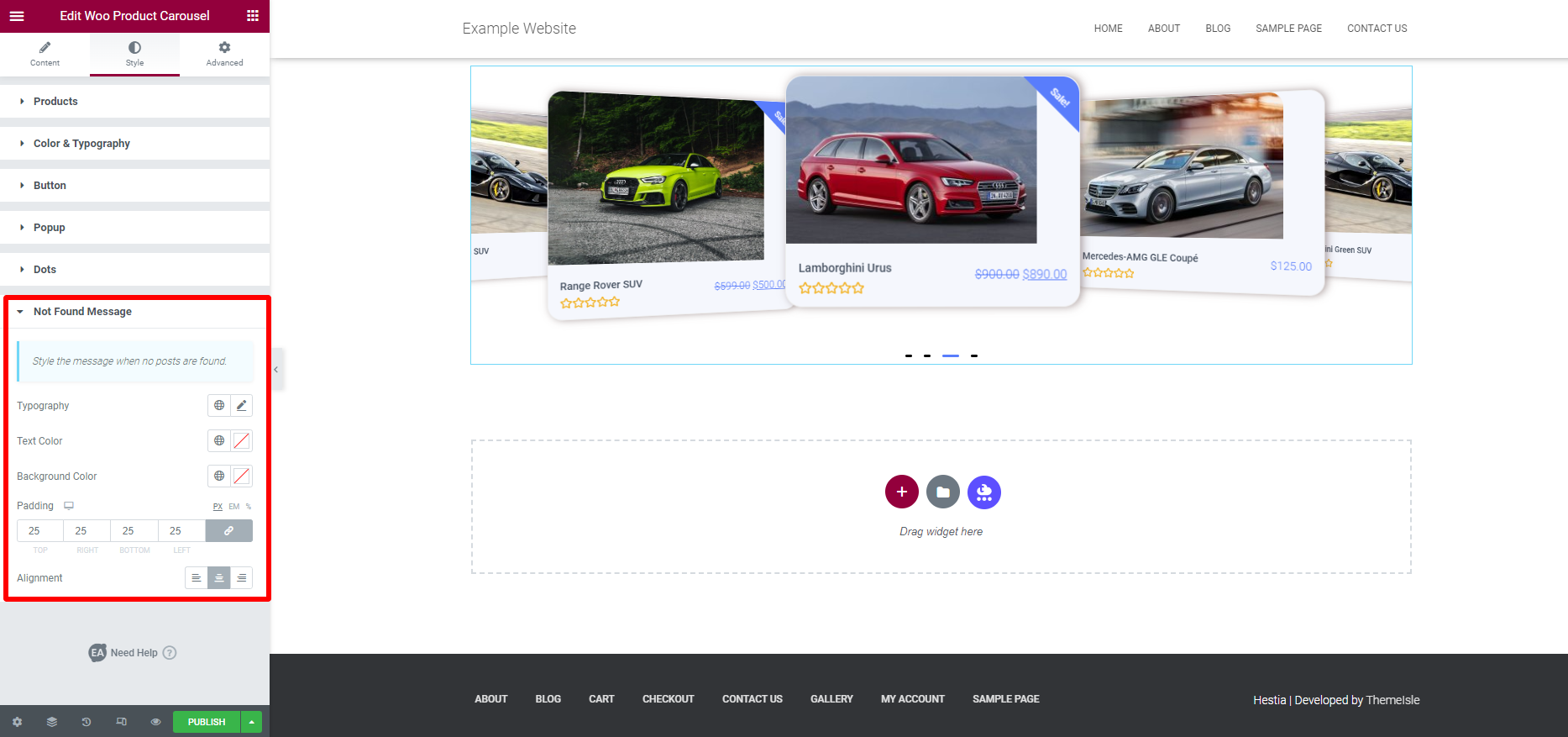
Task: Toggle linked padding values
Action: click(229, 531)
